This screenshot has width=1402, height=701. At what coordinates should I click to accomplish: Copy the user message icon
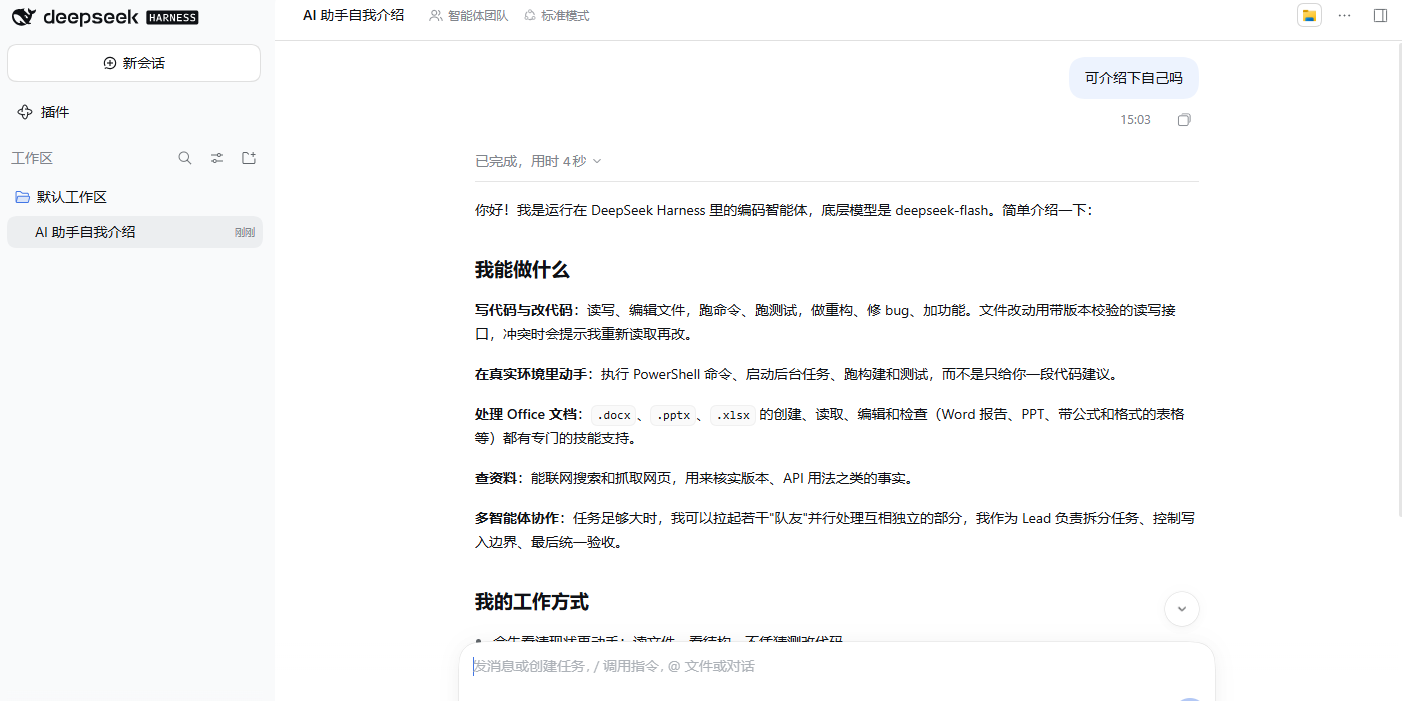click(x=1184, y=120)
